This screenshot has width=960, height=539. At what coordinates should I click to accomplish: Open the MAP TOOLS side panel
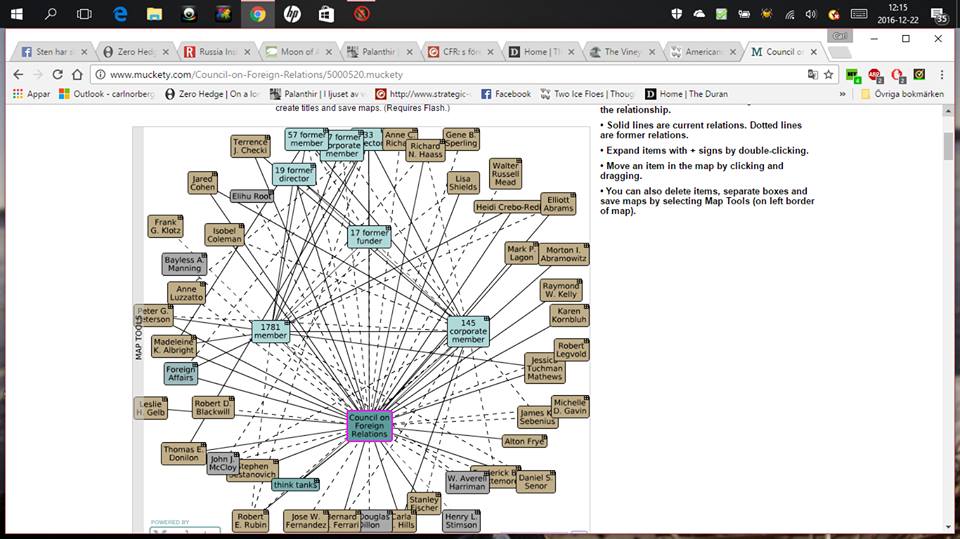pos(140,331)
